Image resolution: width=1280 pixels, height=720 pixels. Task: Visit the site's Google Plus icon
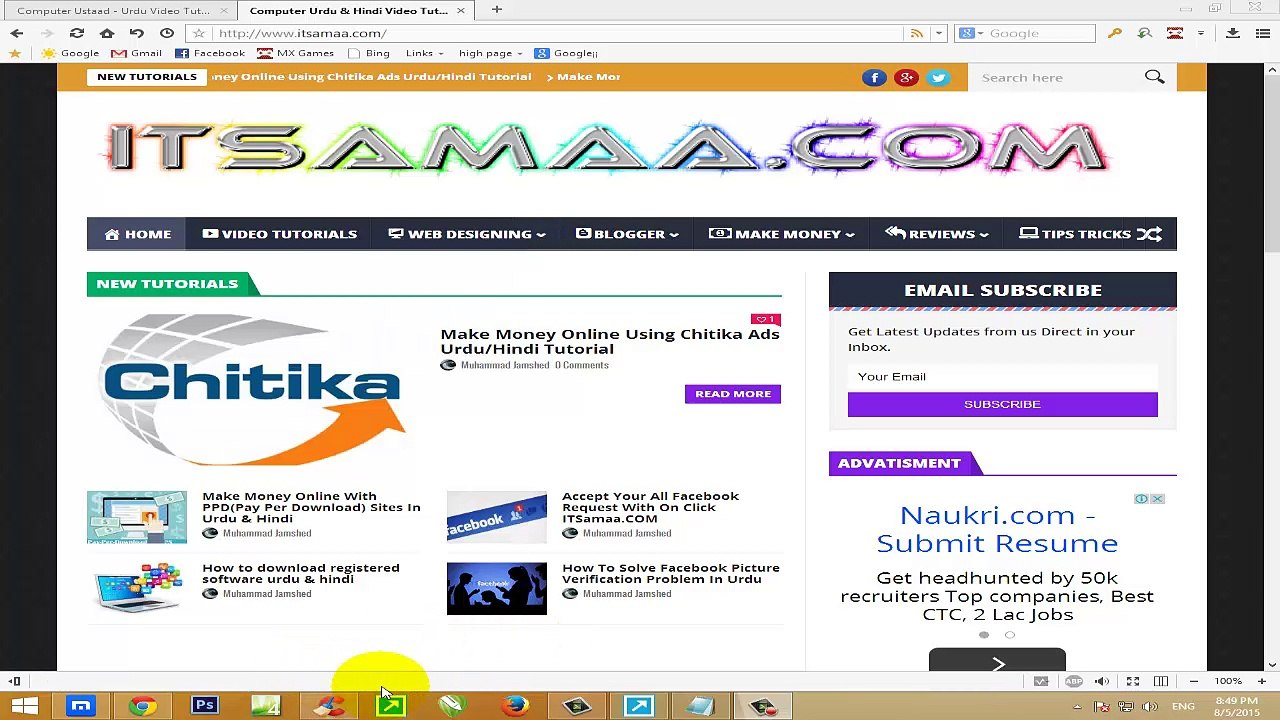click(x=906, y=77)
